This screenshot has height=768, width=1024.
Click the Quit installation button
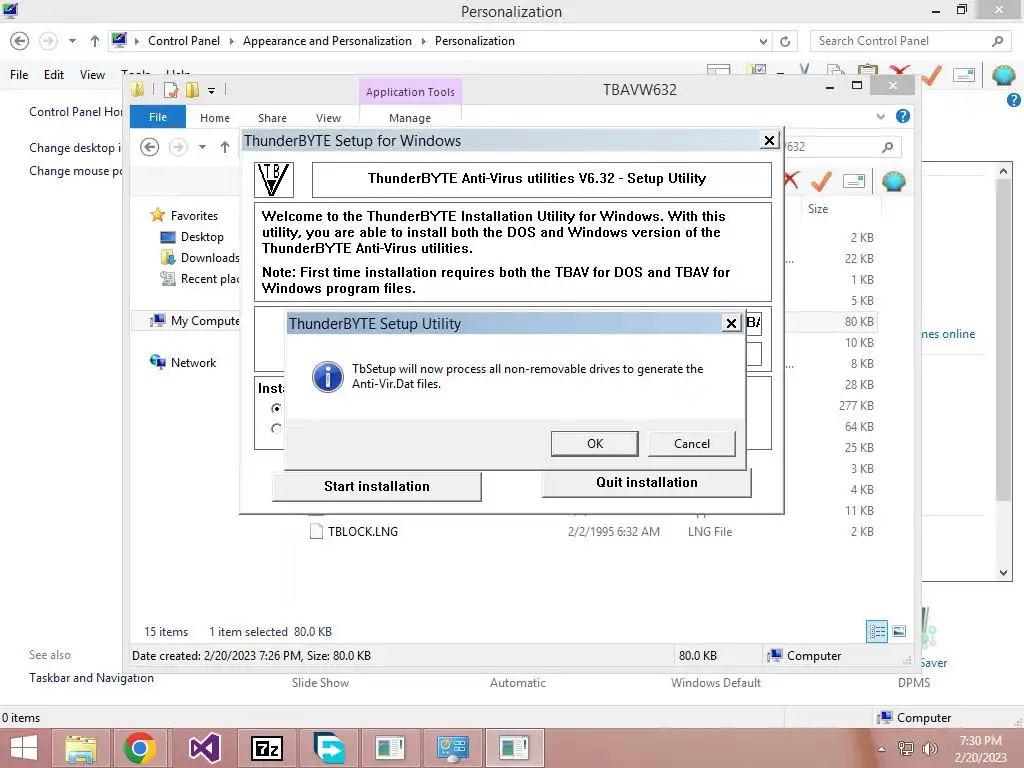click(647, 483)
